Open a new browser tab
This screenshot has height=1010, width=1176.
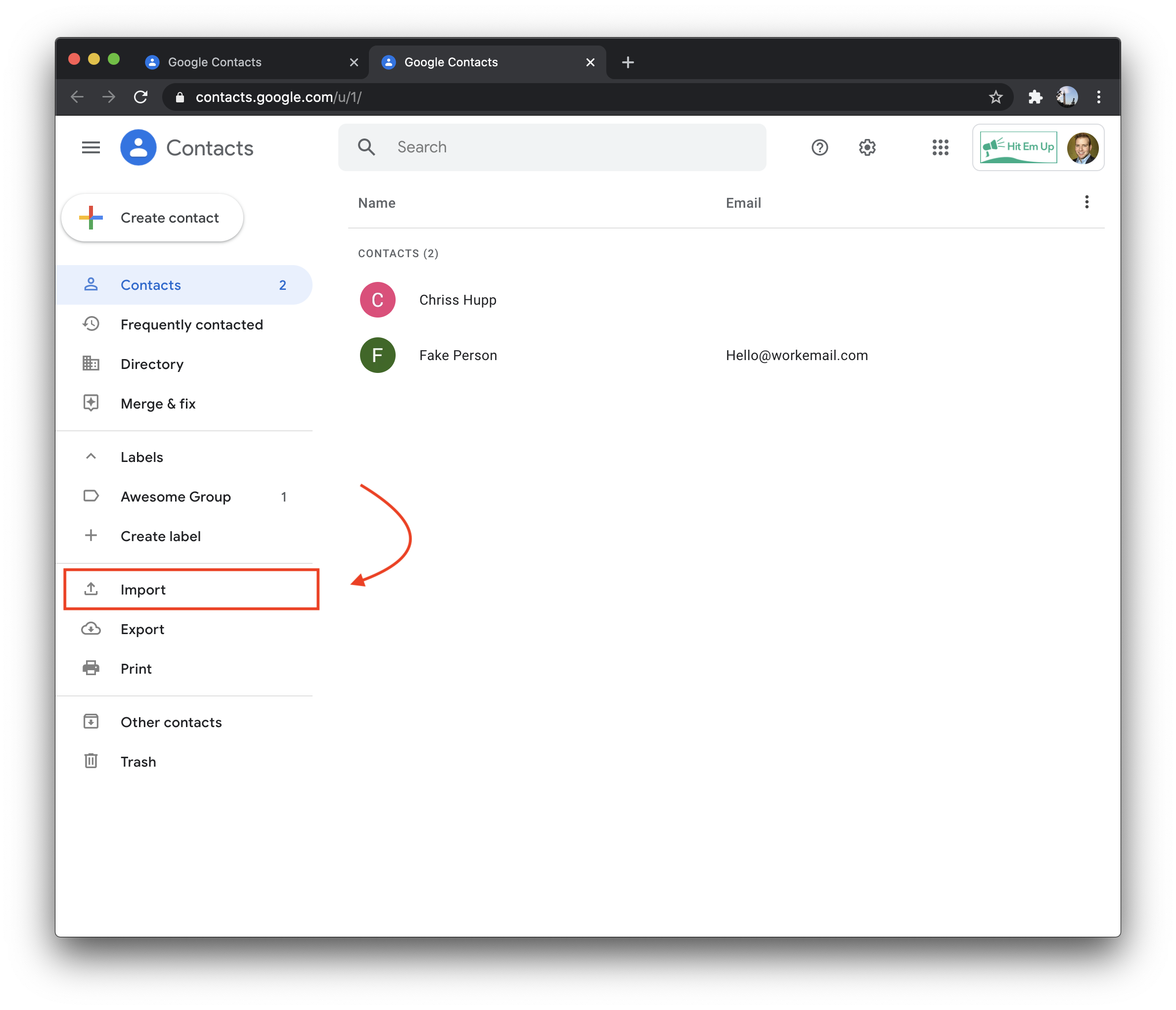628,62
